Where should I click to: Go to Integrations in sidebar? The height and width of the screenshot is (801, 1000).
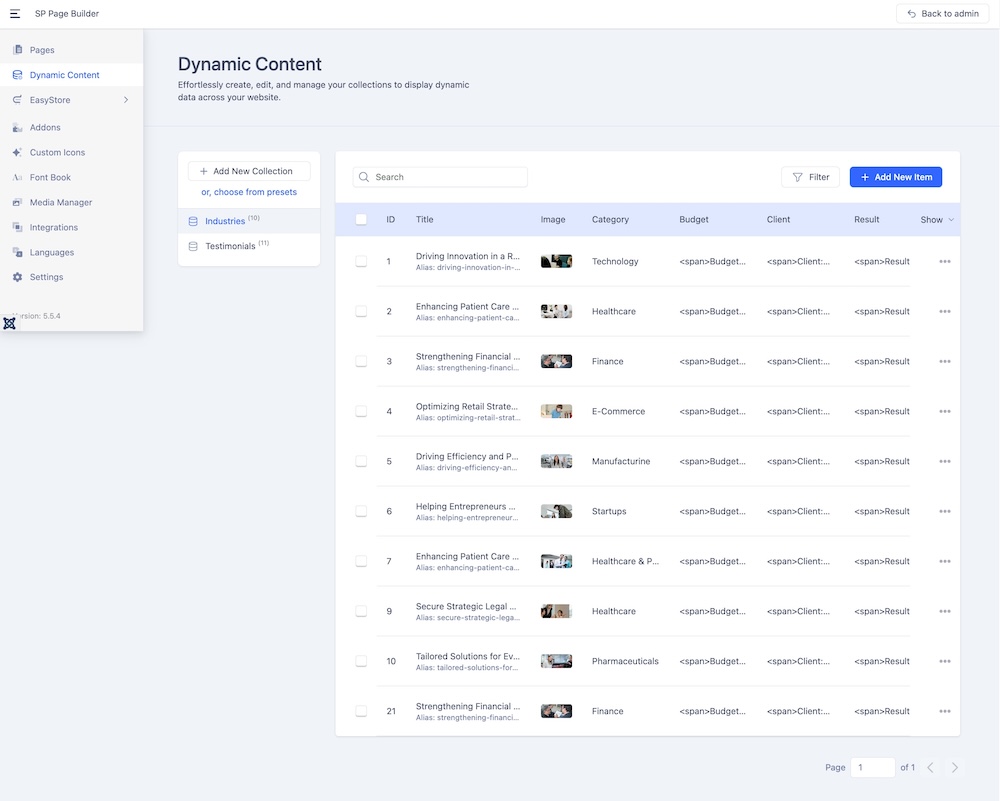pos(53,228)
